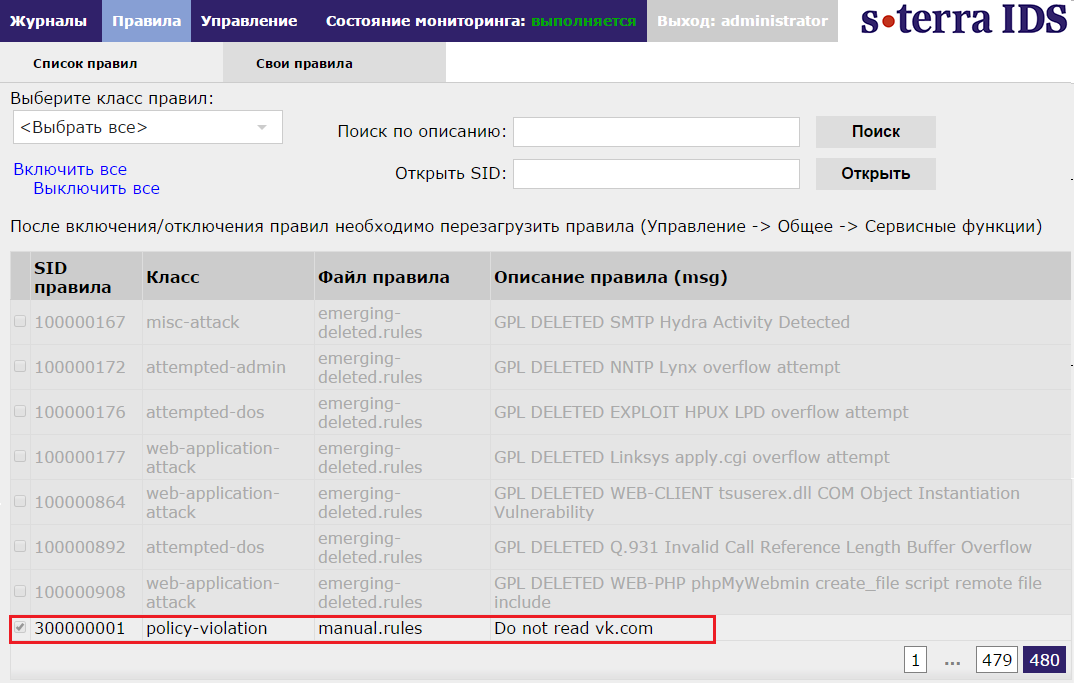The image size is (1074, 683).
Task: Open the Управление menu
Action: pyautogui.click(x=249, y=21)
